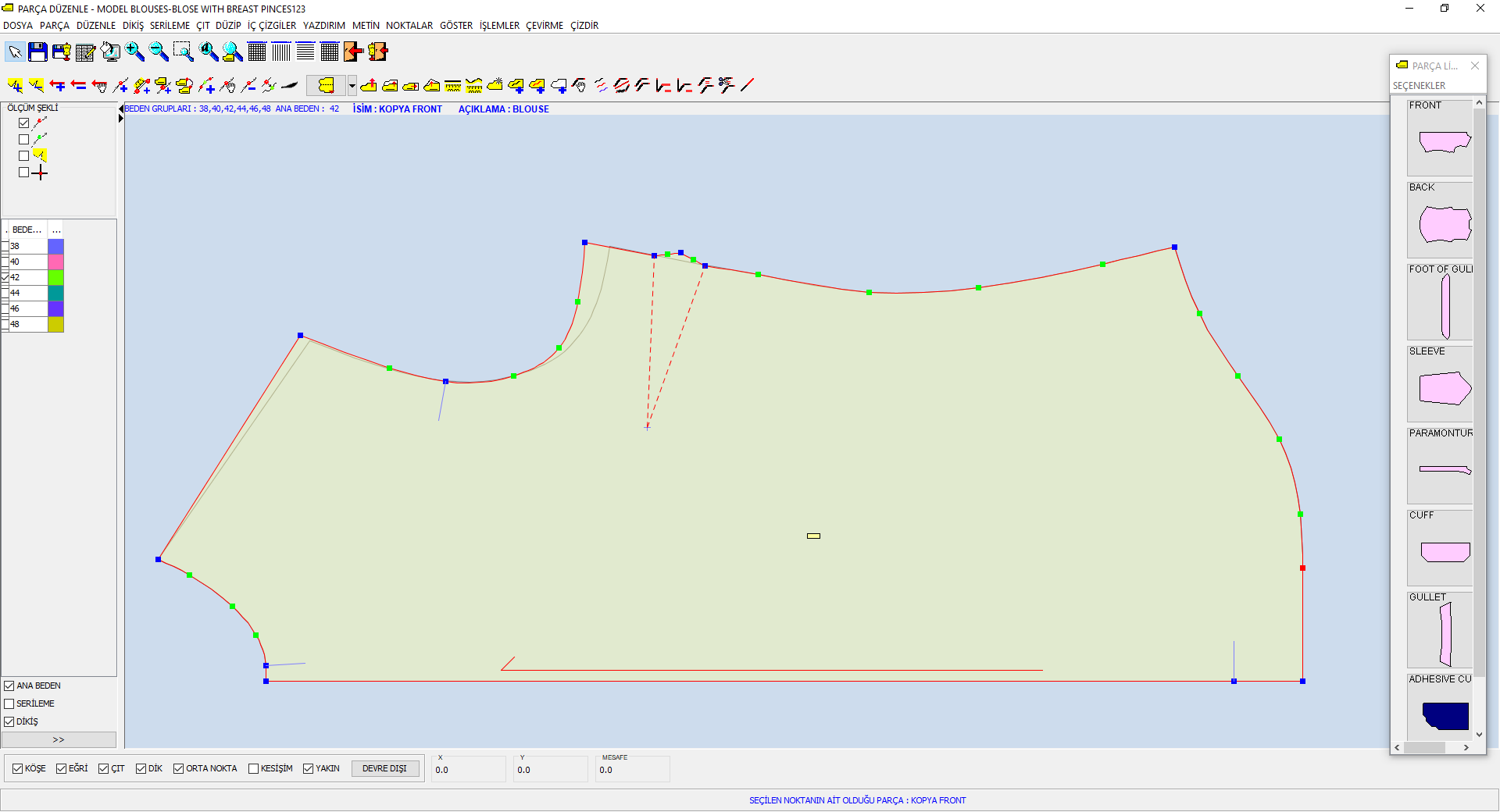Click the feather smoothing tool icon
Screen dimensions: 1500x812
(289, 85)
